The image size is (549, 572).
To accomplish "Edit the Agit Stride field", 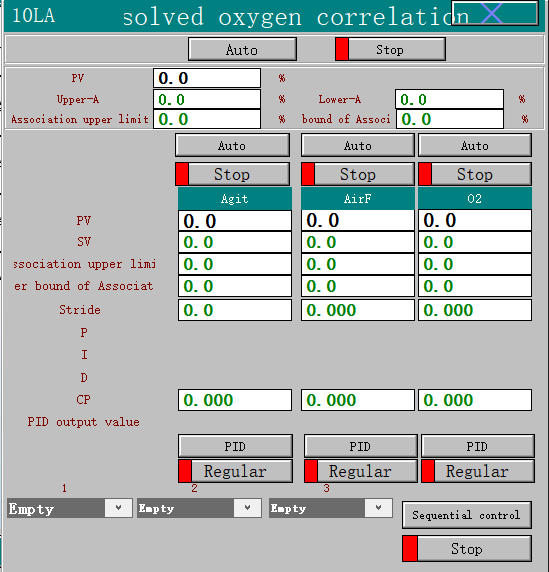I will 235,310.
